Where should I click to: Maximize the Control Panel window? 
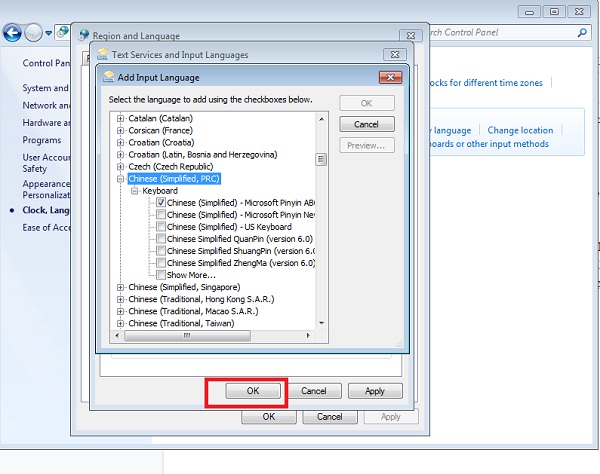(554, 12)
